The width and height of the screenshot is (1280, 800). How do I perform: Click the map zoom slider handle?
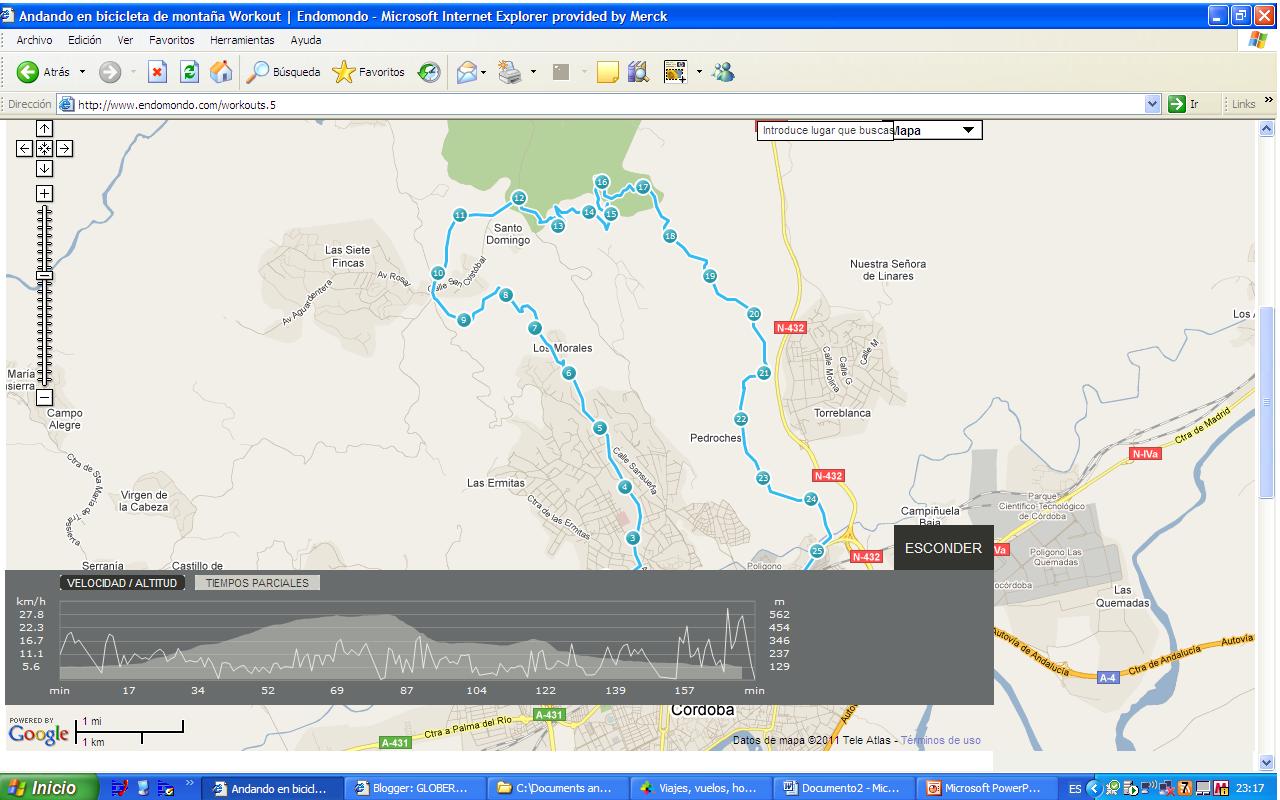[44, 275]
